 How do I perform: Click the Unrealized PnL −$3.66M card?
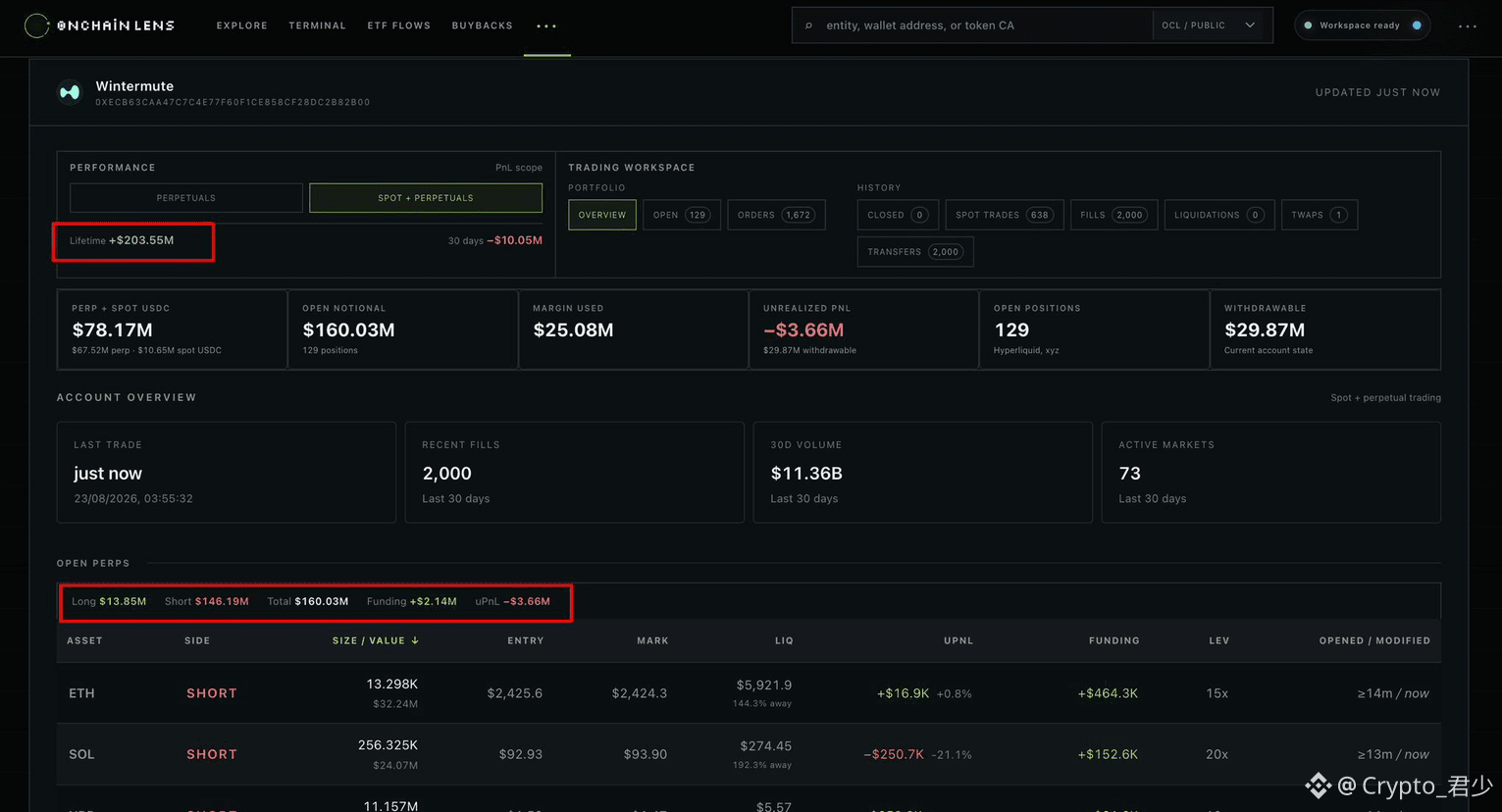(863, 330)
